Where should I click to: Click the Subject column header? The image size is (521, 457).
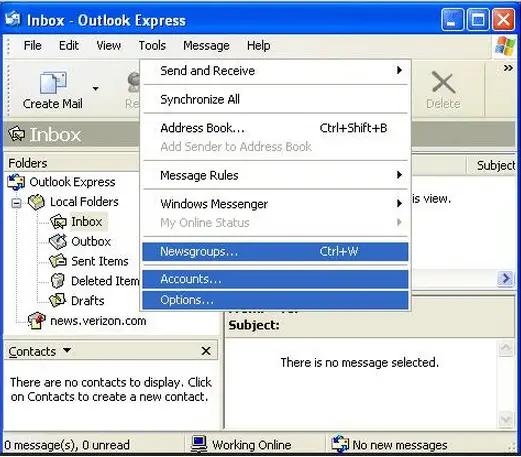(492, 165)
